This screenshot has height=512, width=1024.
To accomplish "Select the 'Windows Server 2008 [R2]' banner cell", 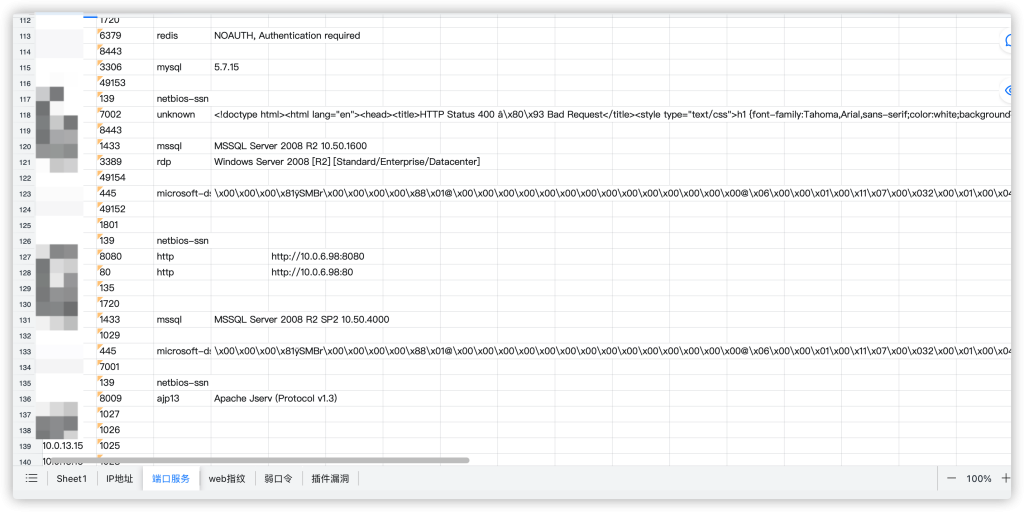I will coord(347,161).
